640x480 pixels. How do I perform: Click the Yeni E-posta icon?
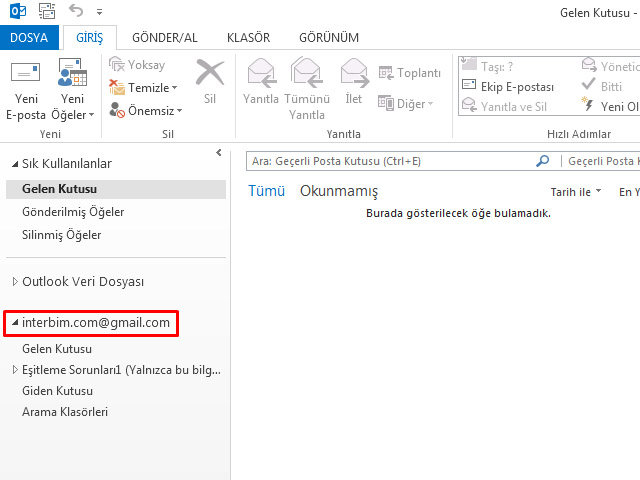point(26,75)
